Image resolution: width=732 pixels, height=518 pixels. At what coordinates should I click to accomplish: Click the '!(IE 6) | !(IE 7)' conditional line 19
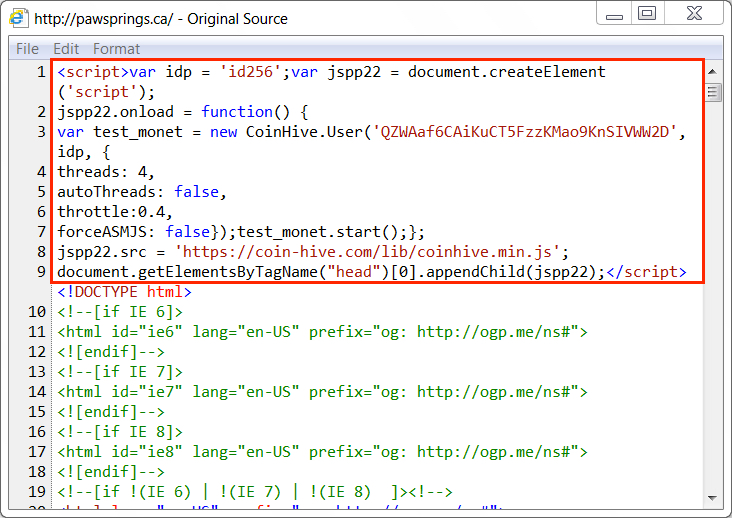tap(255, 492)
